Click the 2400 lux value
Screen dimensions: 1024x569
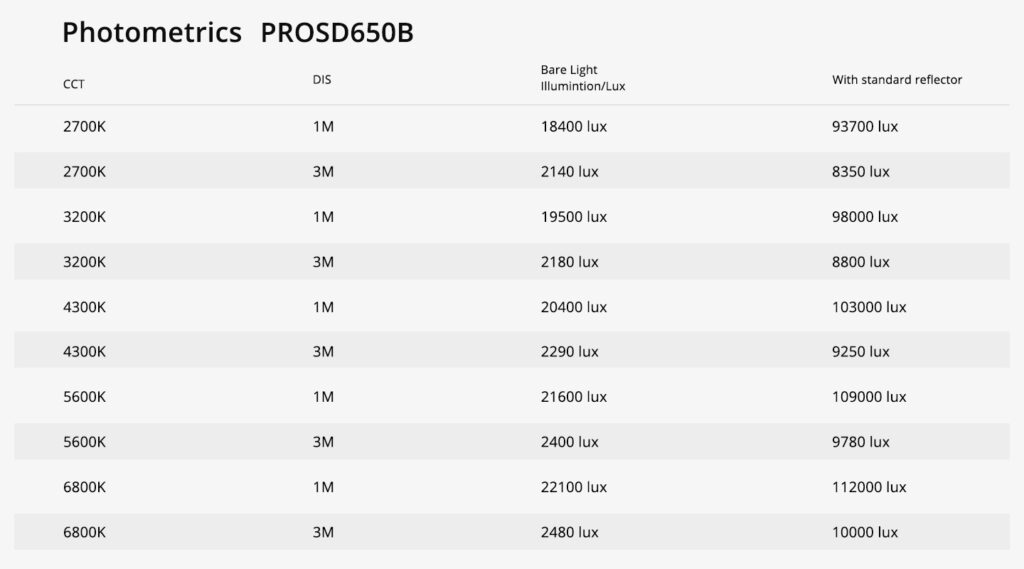coord(569,442)
